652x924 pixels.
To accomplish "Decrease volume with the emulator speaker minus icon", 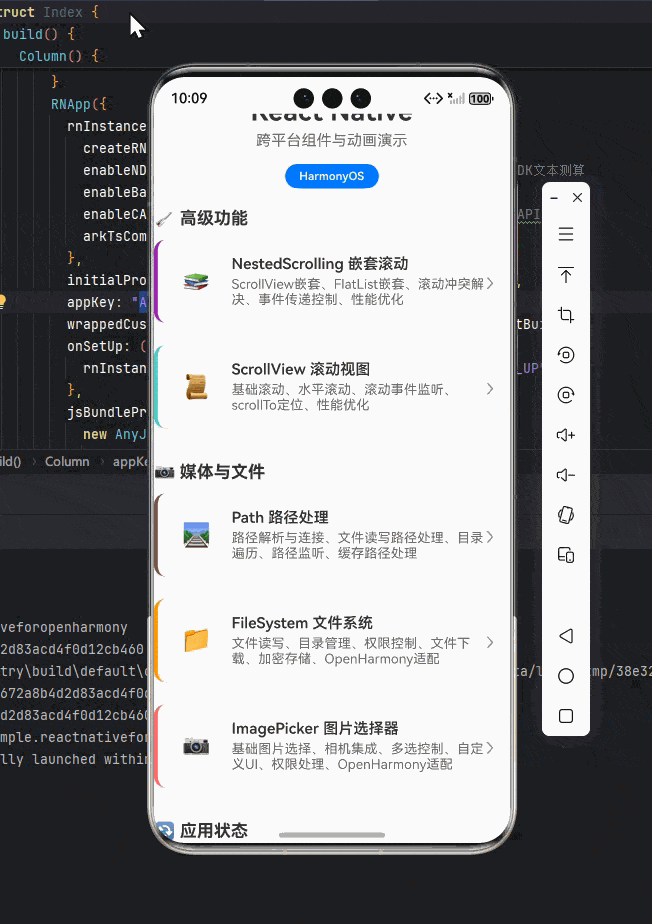I will coord(566,475).
